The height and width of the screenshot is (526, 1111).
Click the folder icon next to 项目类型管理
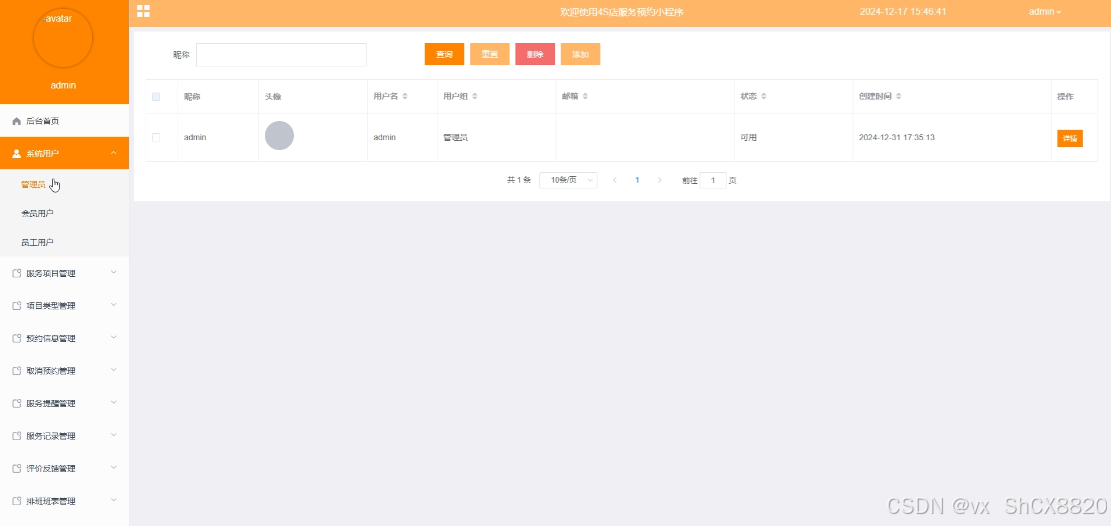pos(17,306)
